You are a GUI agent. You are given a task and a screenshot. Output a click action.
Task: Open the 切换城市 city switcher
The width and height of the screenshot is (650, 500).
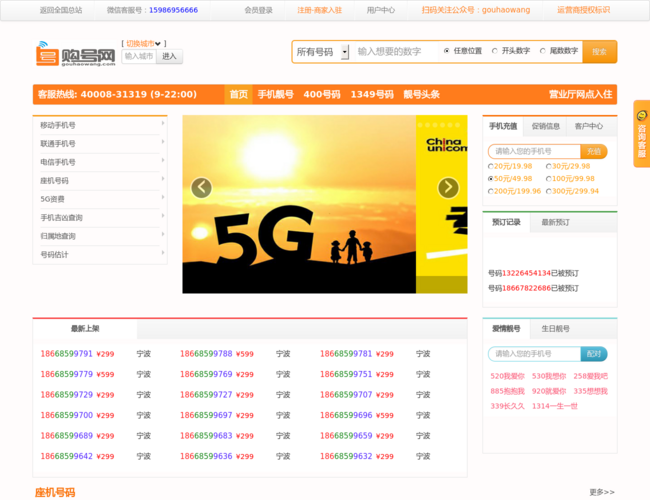(144, 43)
